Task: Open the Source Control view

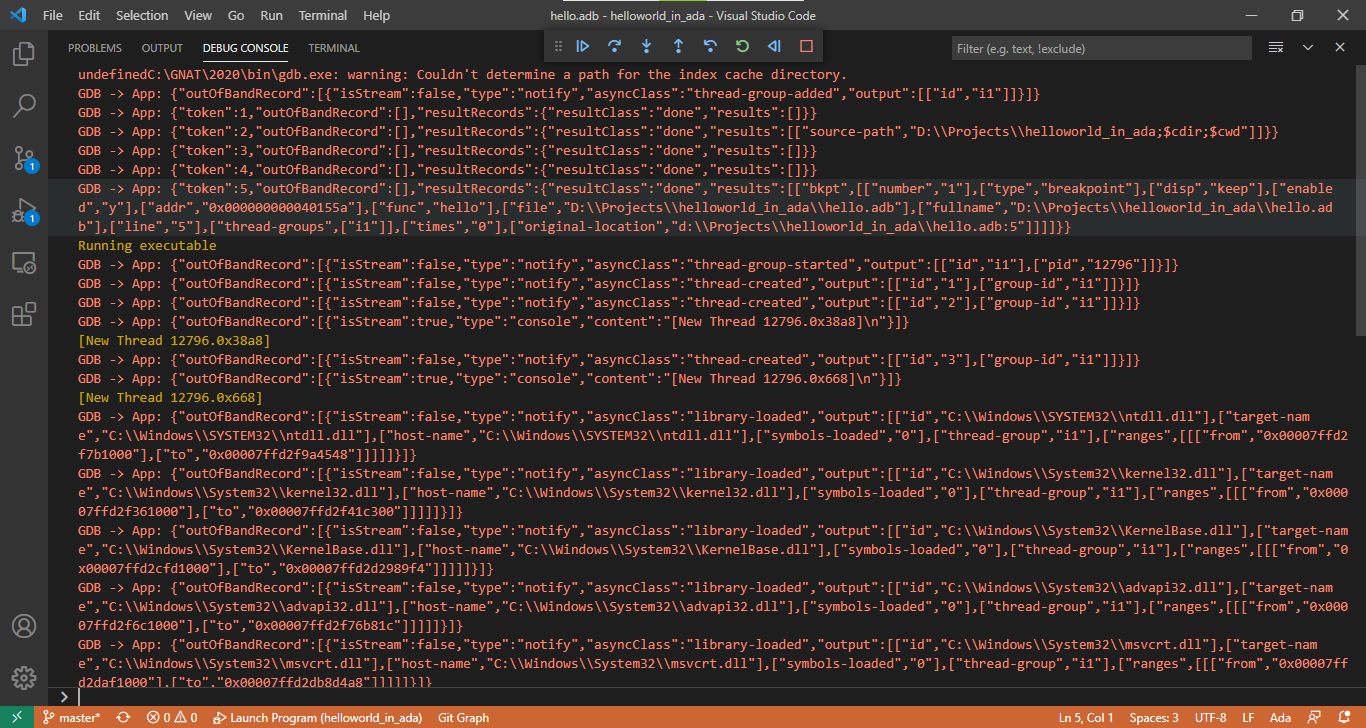Action: pyautogui.click(x=24, y=158)
